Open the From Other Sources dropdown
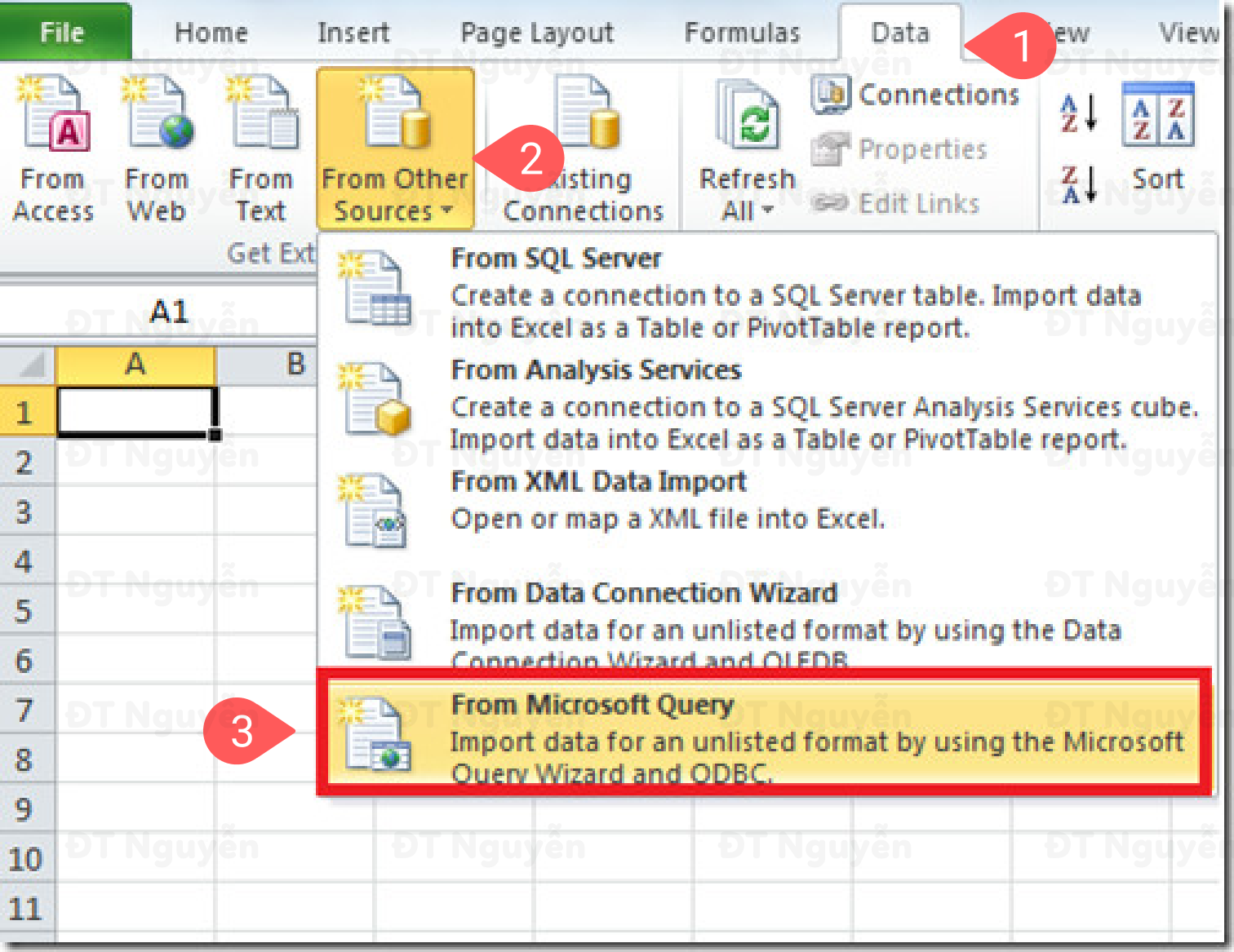The image size is (1234, 952). click(x=395, y=149)
